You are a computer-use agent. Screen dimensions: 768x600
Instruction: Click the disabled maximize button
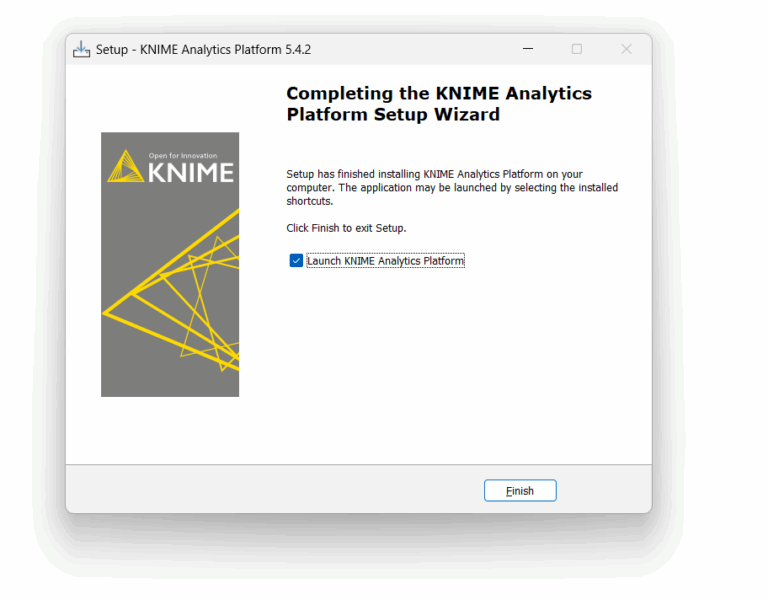point(576,49)
